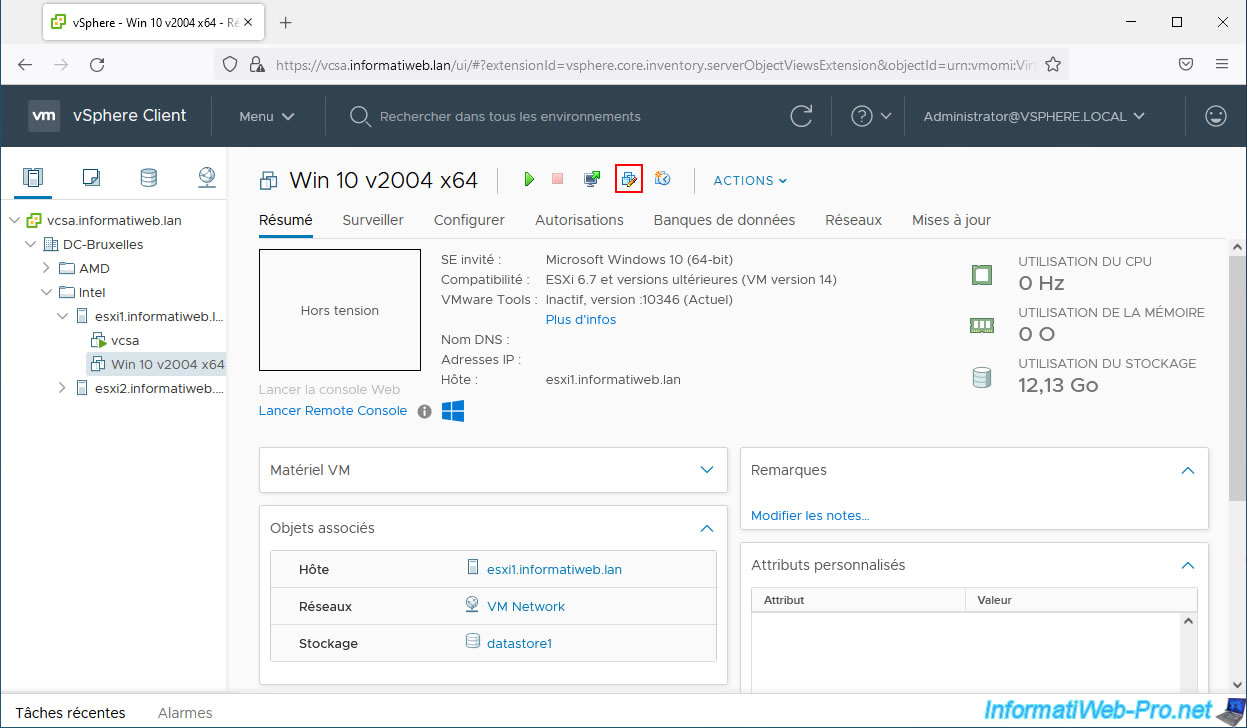This screenshot has width=1247, height=728.
Task: Refresh the vSphere Client with the refresh icon
Action: point(801,116)
